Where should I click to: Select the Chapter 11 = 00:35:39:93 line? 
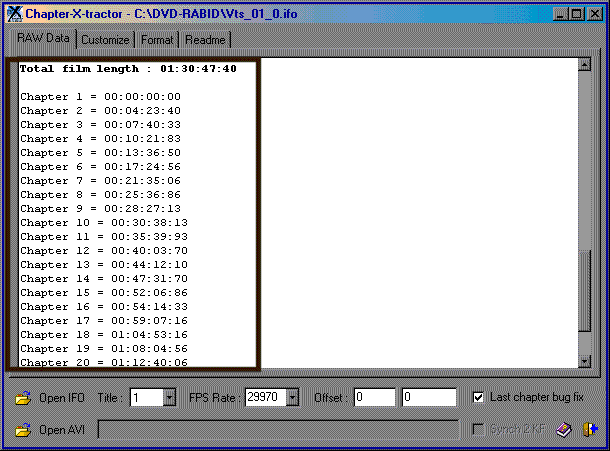(x=104, y=237)
